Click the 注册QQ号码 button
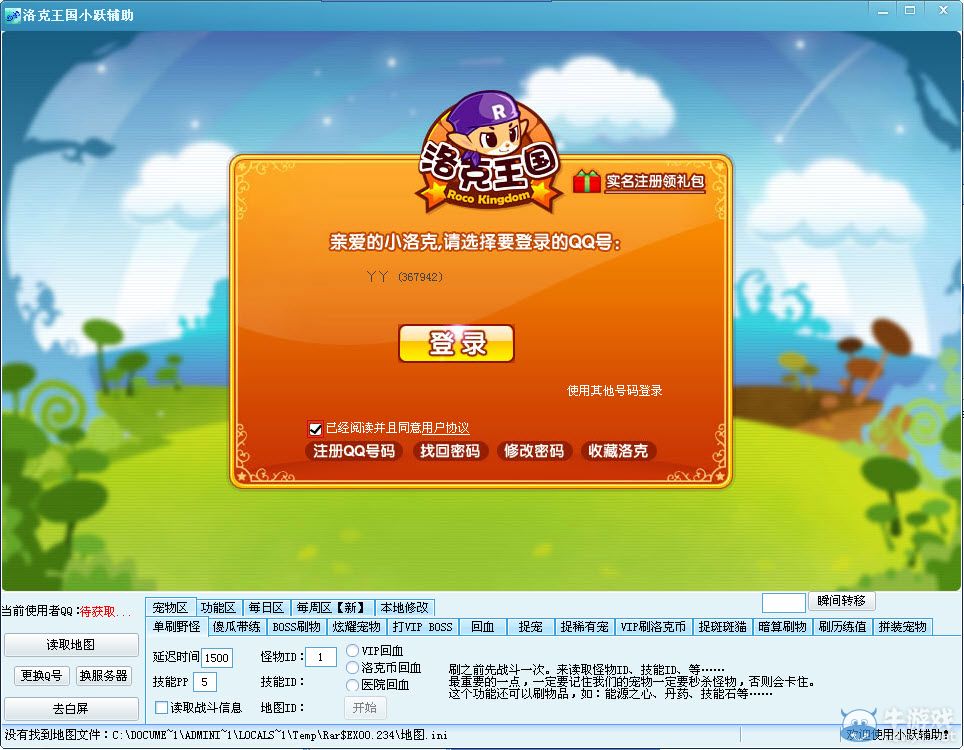The width and height of the screenshot is (964, 750). coord(354,451)
